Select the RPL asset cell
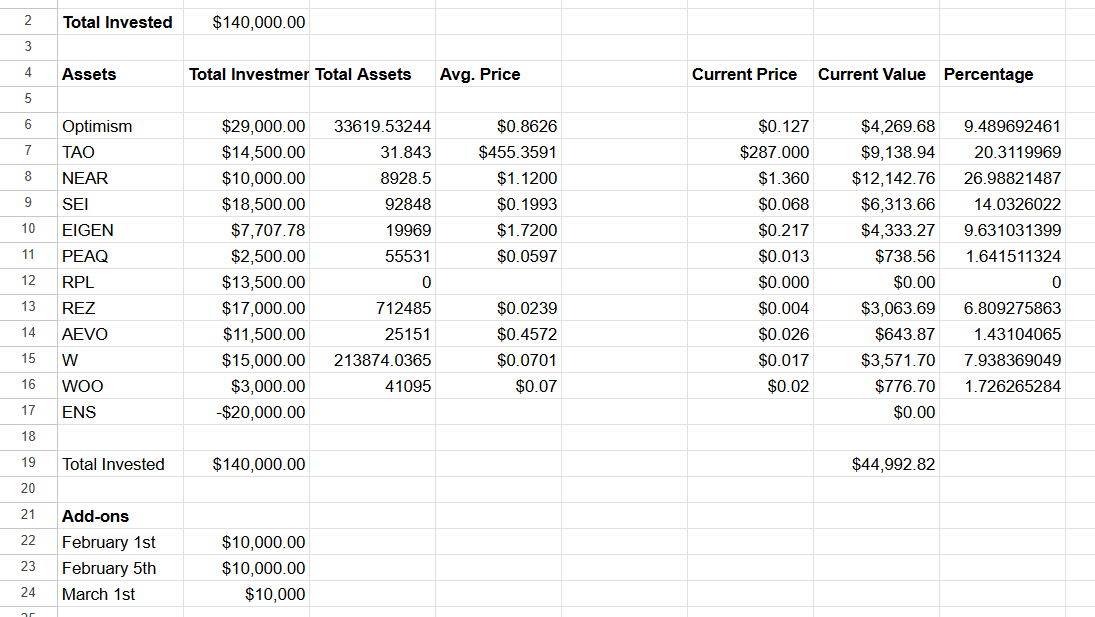Image resolution: width=1095 pixels, height=617 pixels. point(120,282)
